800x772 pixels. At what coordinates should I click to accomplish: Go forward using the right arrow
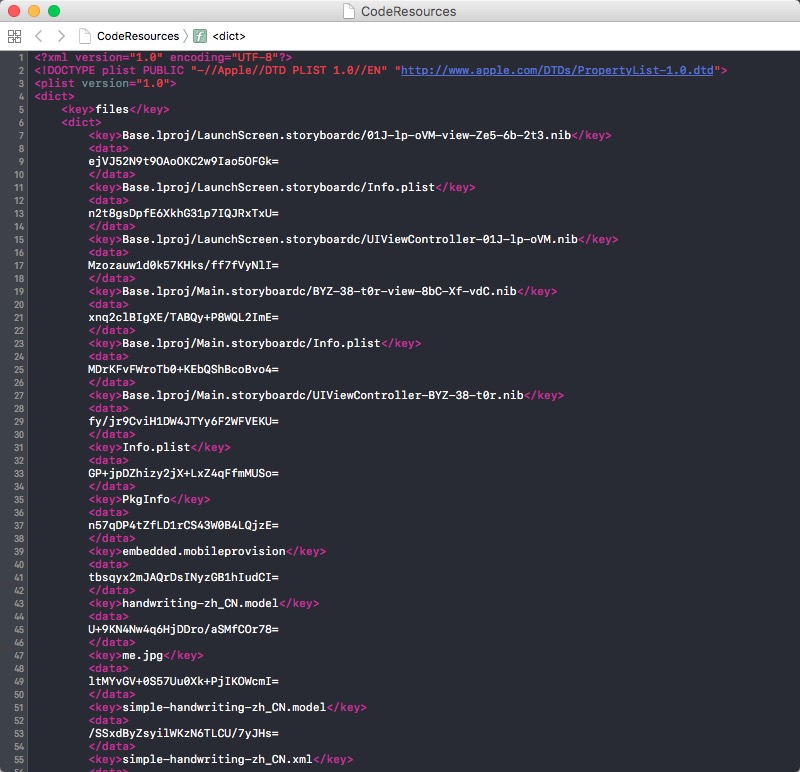[61, 36]
